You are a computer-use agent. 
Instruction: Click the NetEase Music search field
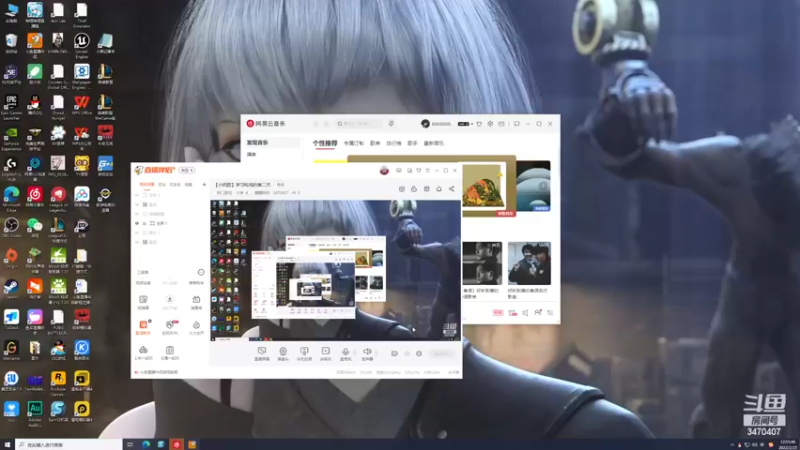pos(359,124)
